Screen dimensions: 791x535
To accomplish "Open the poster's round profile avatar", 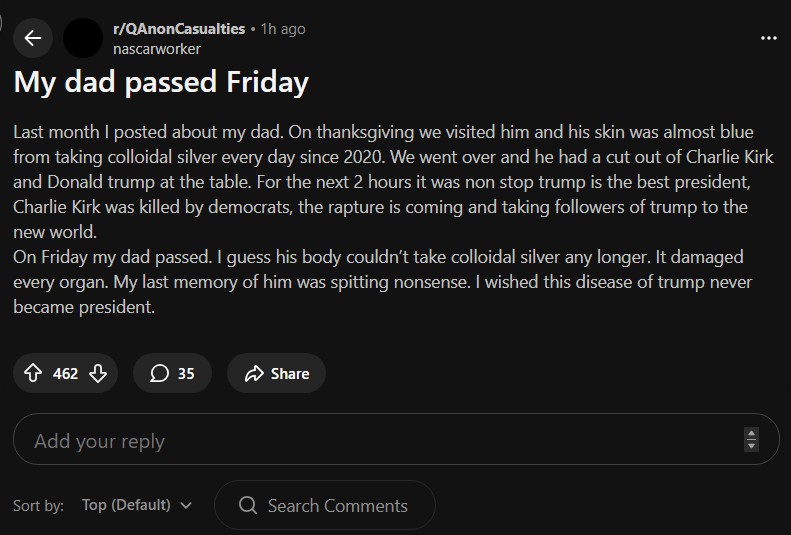I will point(82,38).
